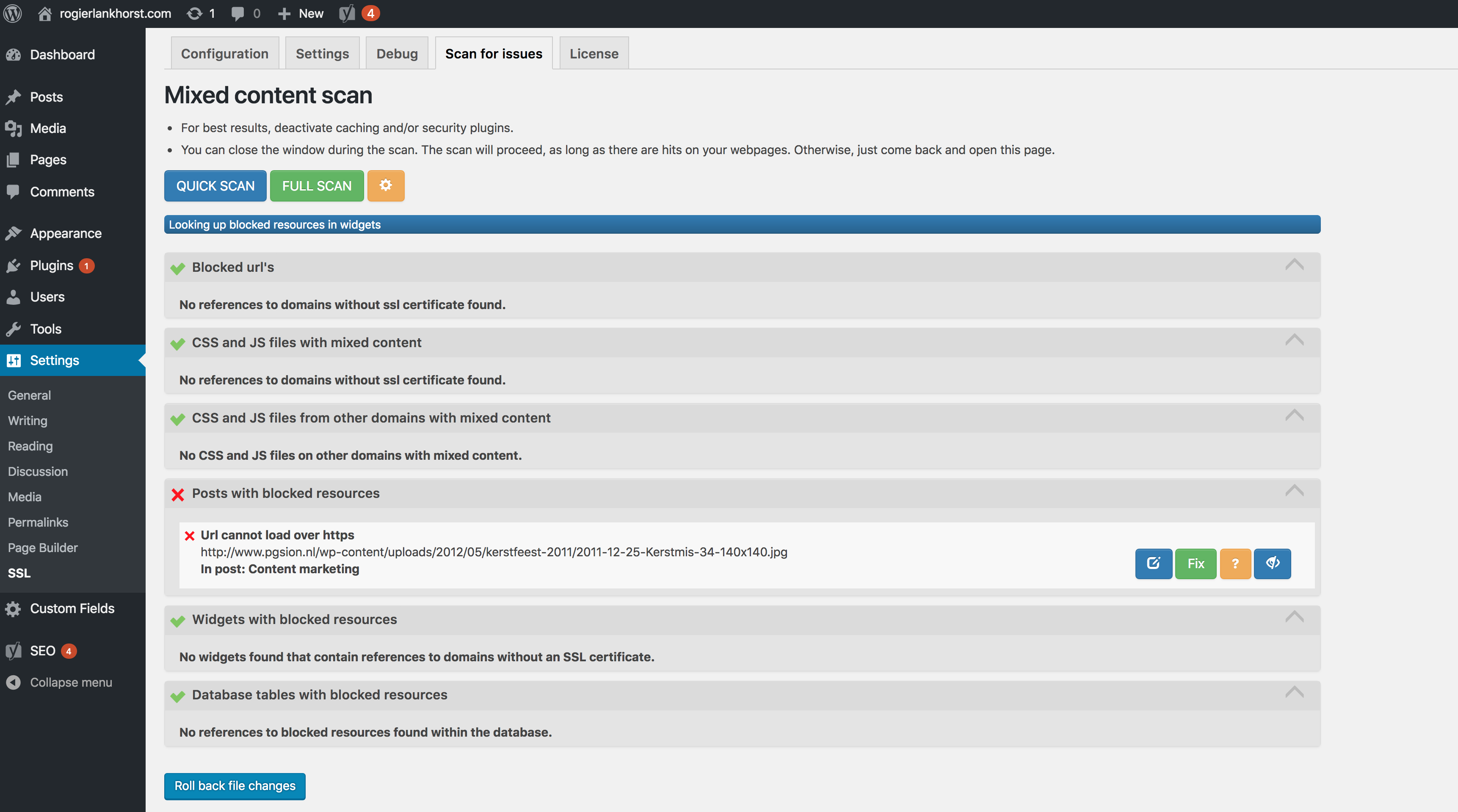Collapse the Blocked url's section
Screen dimensions: 1458x812
[x=1294, y=265]
